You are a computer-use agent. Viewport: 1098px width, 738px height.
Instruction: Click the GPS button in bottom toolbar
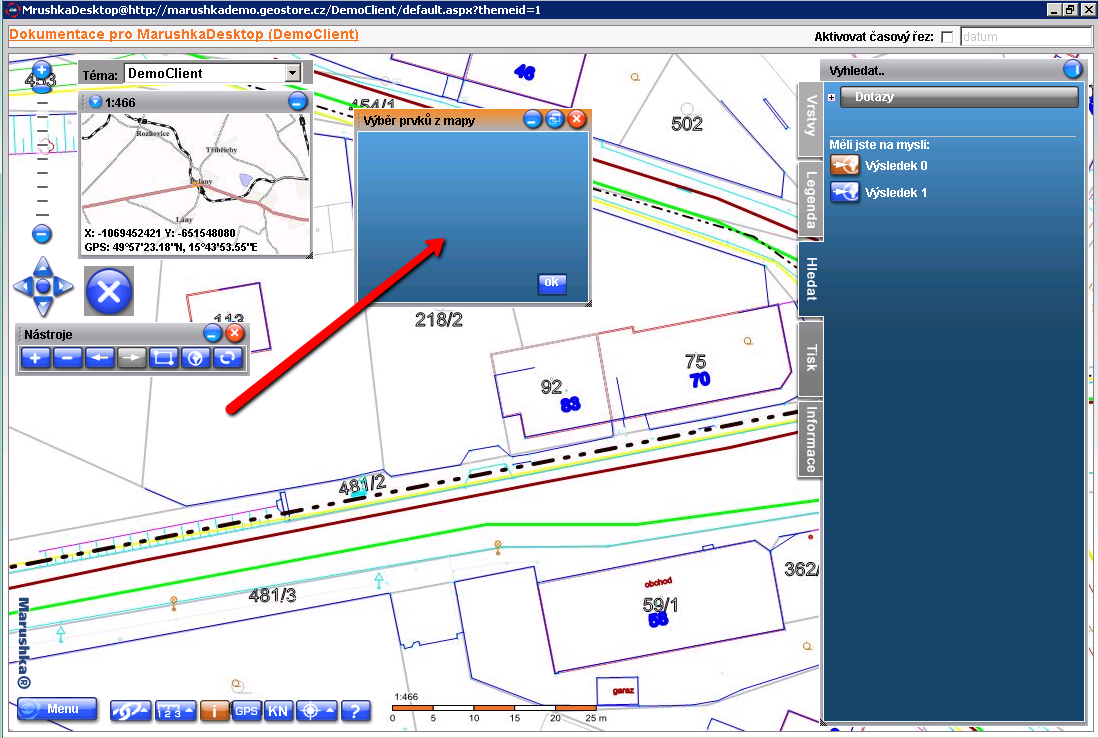246,711
